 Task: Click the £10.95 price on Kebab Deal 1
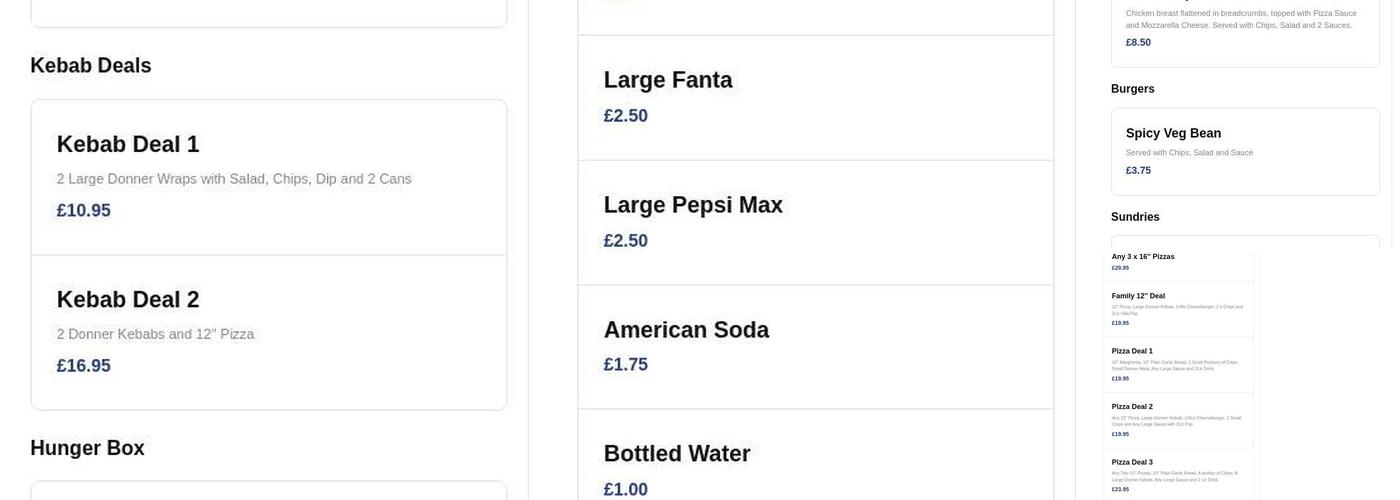(84, 211)
